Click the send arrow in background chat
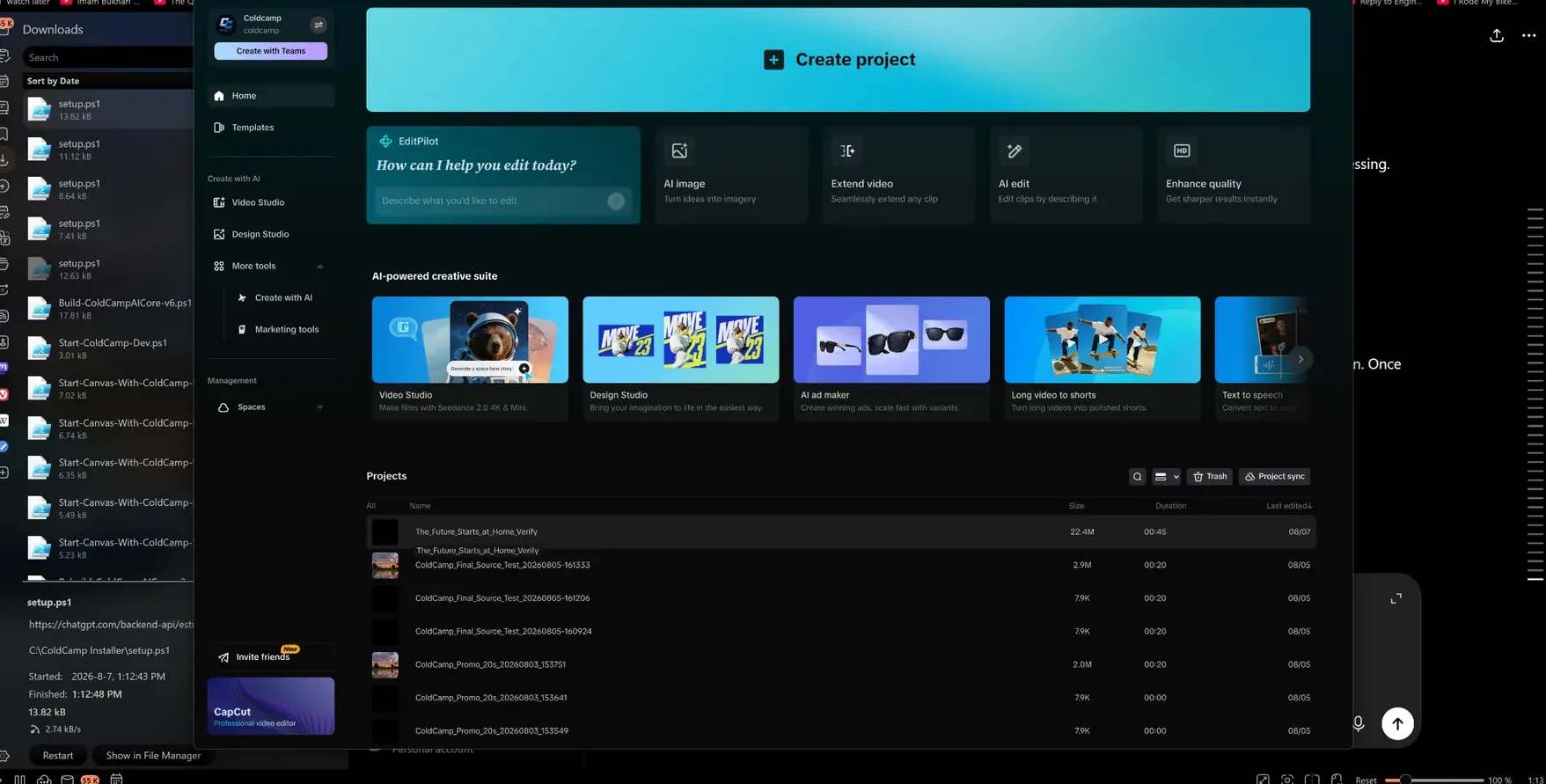The height and width of the screenshot is (784, 1546). click(x=1397, y=723)
